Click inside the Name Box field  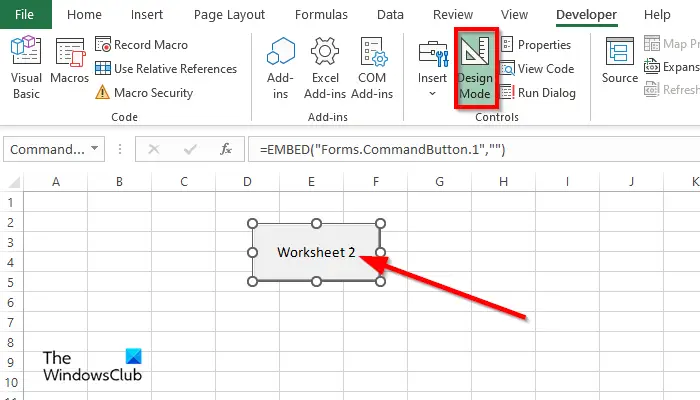(47, 149)
